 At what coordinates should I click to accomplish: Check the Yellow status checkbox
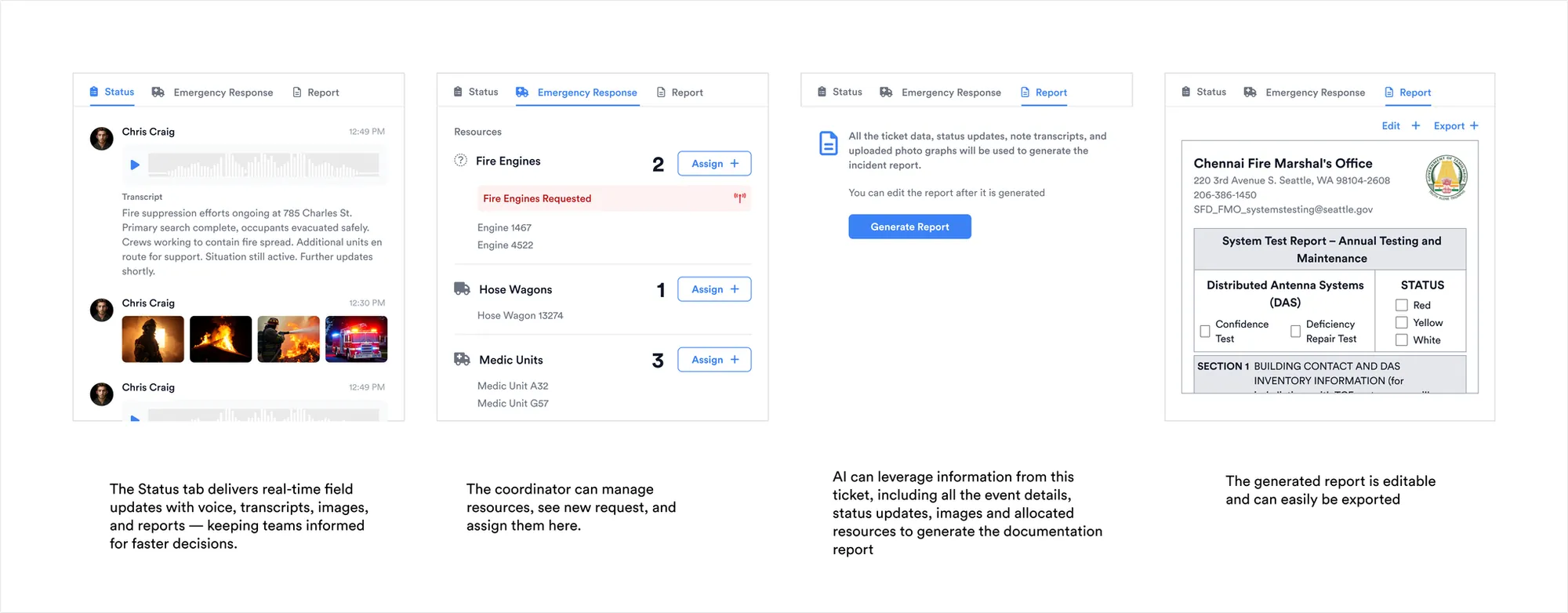[x=1402, y=322]
